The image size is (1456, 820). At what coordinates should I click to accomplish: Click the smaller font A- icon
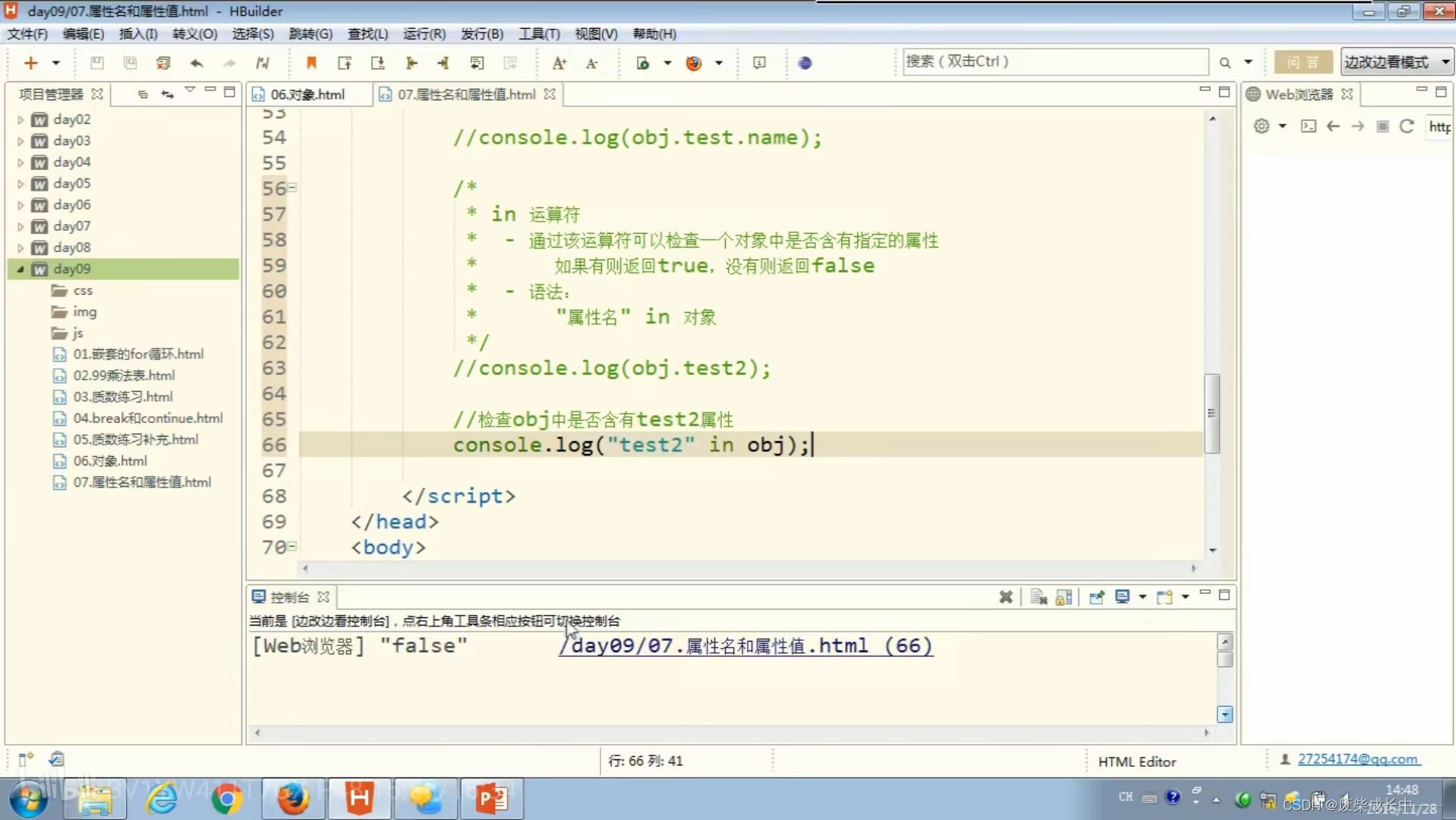point(591,63)
